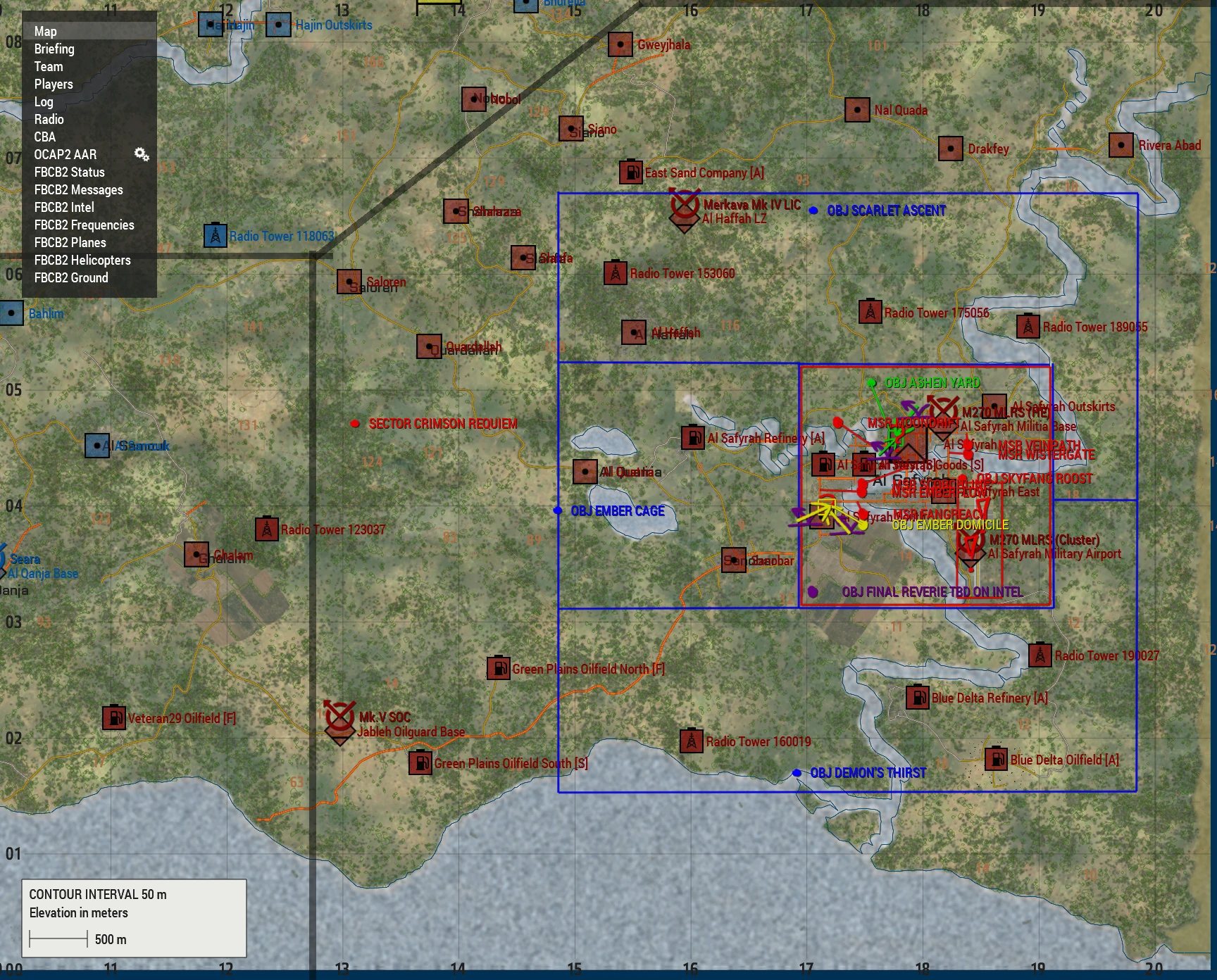Select the East Sand Company fuel icon
The height and width of the screenshot is (980, 1217).
(630, 172)
